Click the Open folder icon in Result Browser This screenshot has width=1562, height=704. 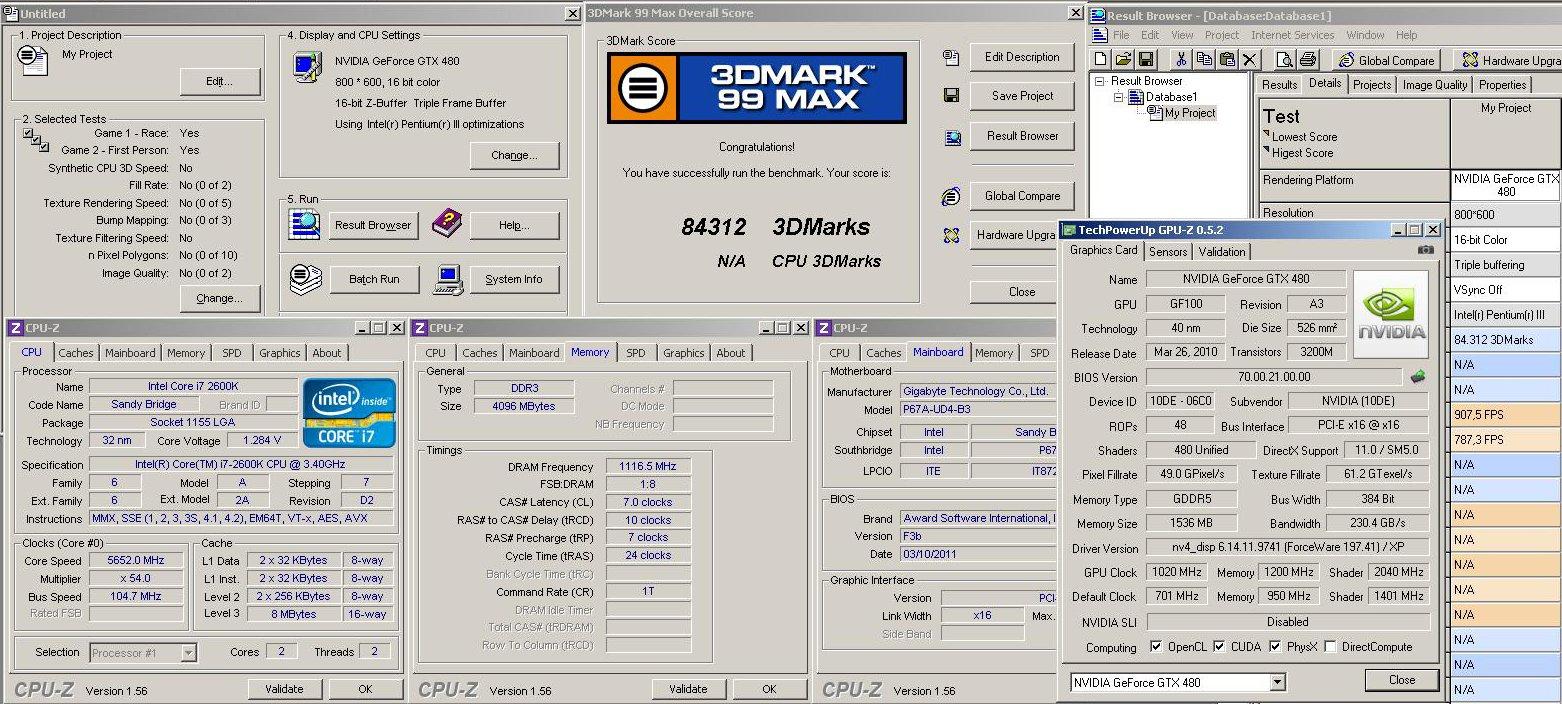click(x=1123, y=60)
